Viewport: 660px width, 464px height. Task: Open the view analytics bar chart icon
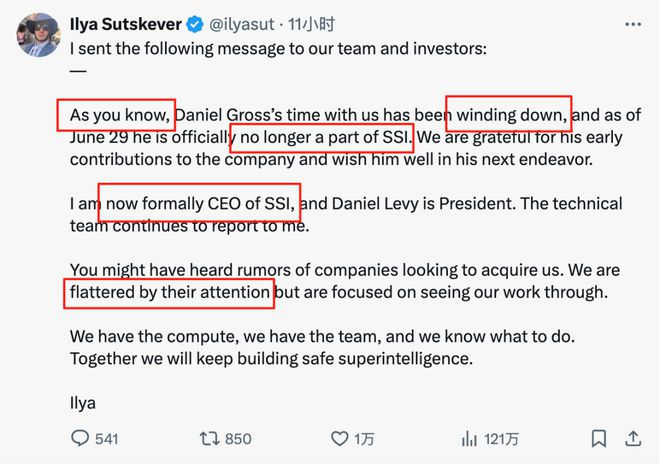tap(469, 439)
